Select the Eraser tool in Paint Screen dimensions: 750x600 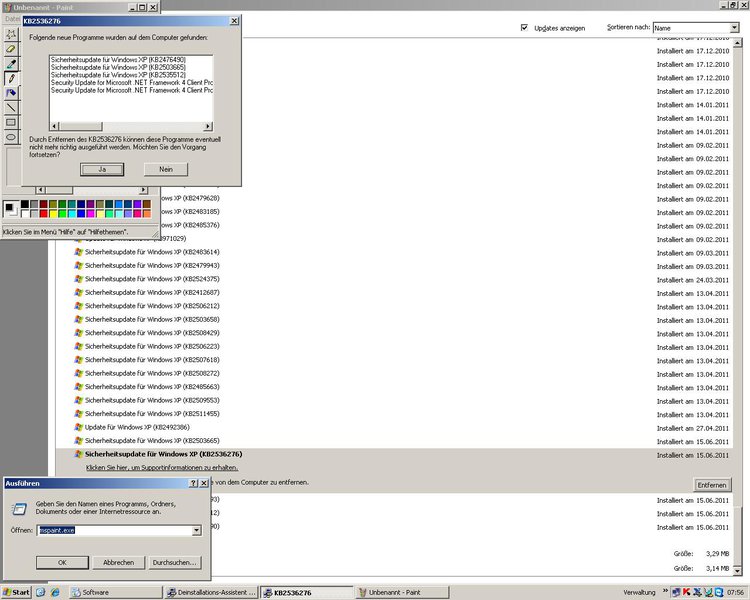[11, 49]
